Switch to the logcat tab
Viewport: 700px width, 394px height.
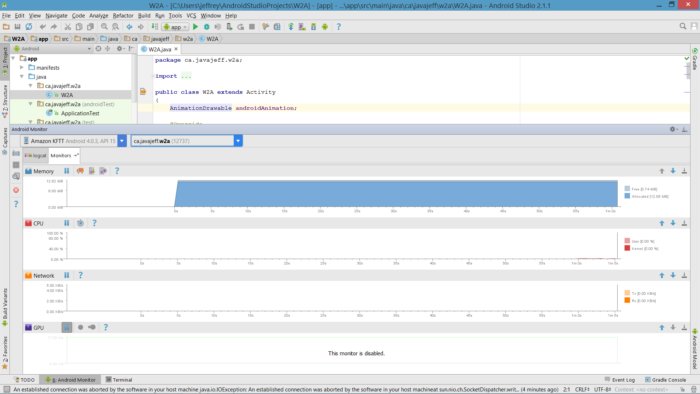[x=36, y=155]
